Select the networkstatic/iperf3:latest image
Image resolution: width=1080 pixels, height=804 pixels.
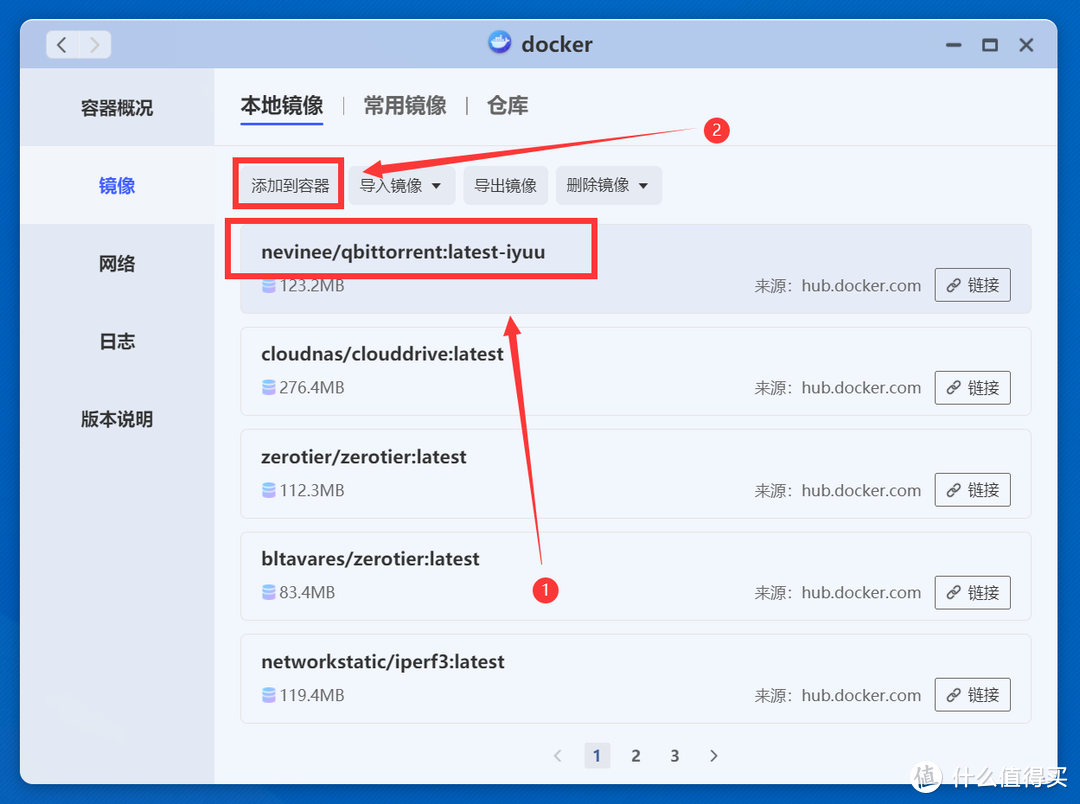pos(635,679)
